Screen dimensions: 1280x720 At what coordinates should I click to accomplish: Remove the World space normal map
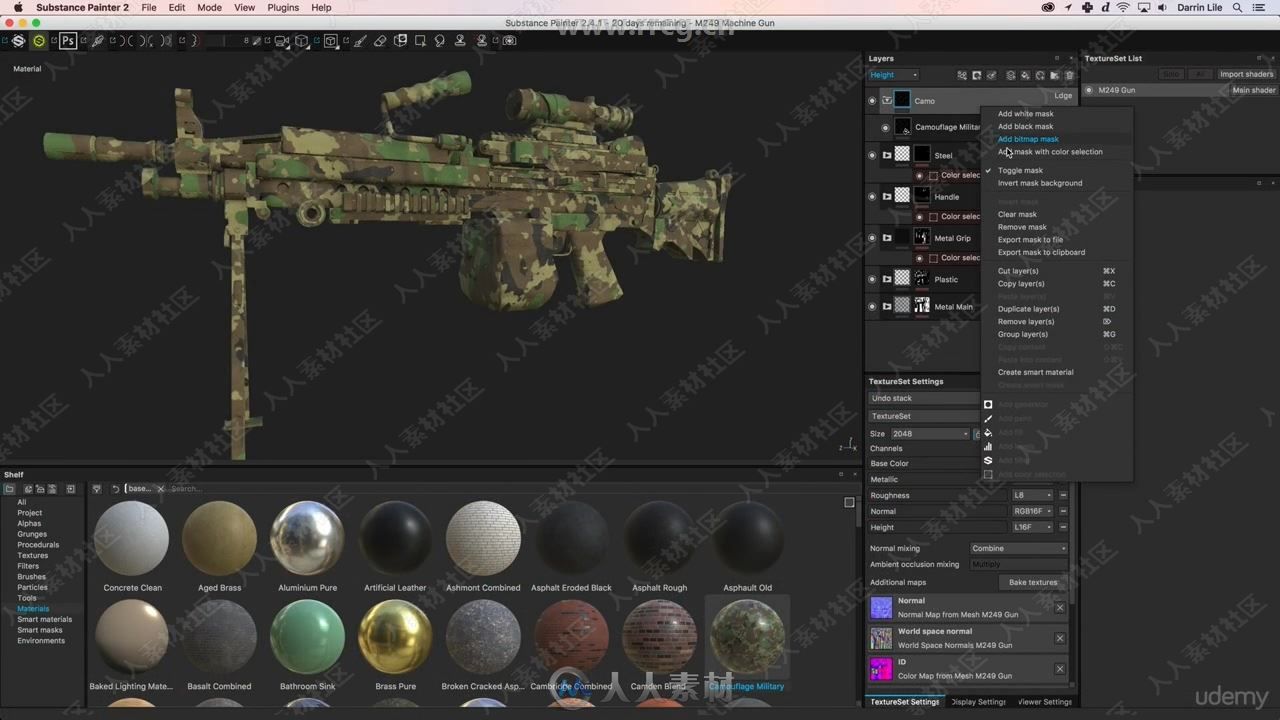tap(1060, 638)
